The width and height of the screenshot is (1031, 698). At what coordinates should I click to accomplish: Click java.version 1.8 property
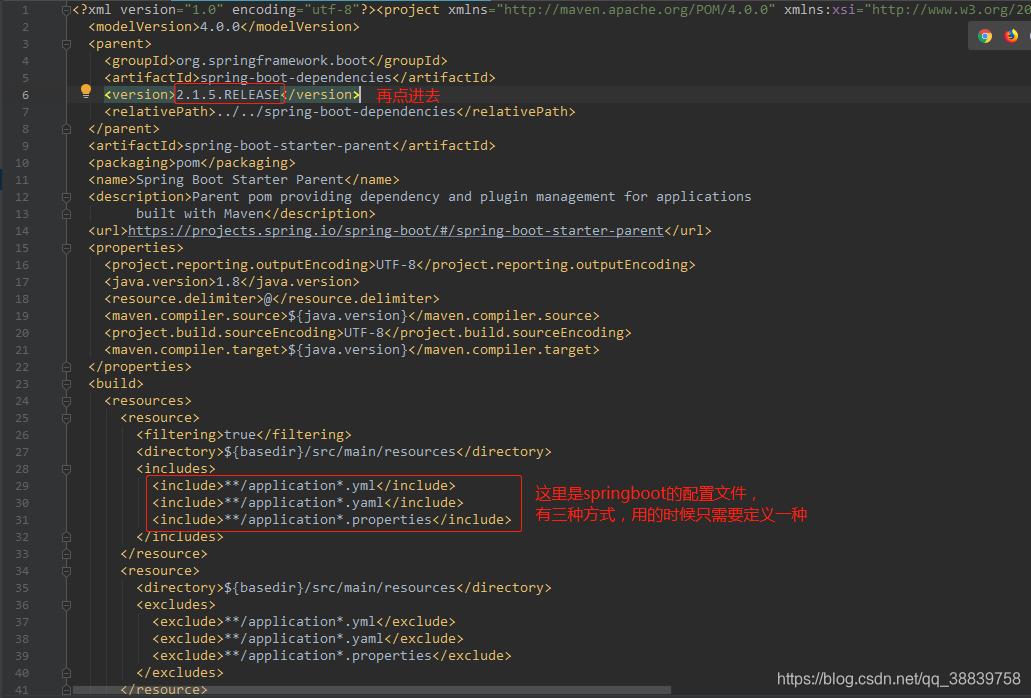coord(232,282)
